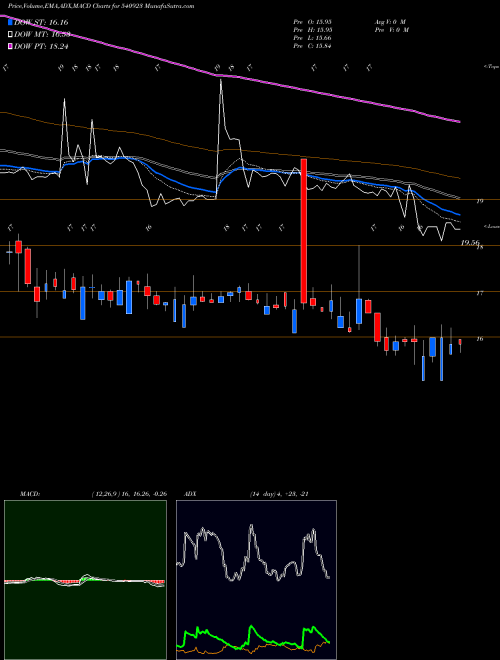This screenshot has height=660, width=500.
Task: Click the 'ADX' panel heading
Action: click(190, 494)
